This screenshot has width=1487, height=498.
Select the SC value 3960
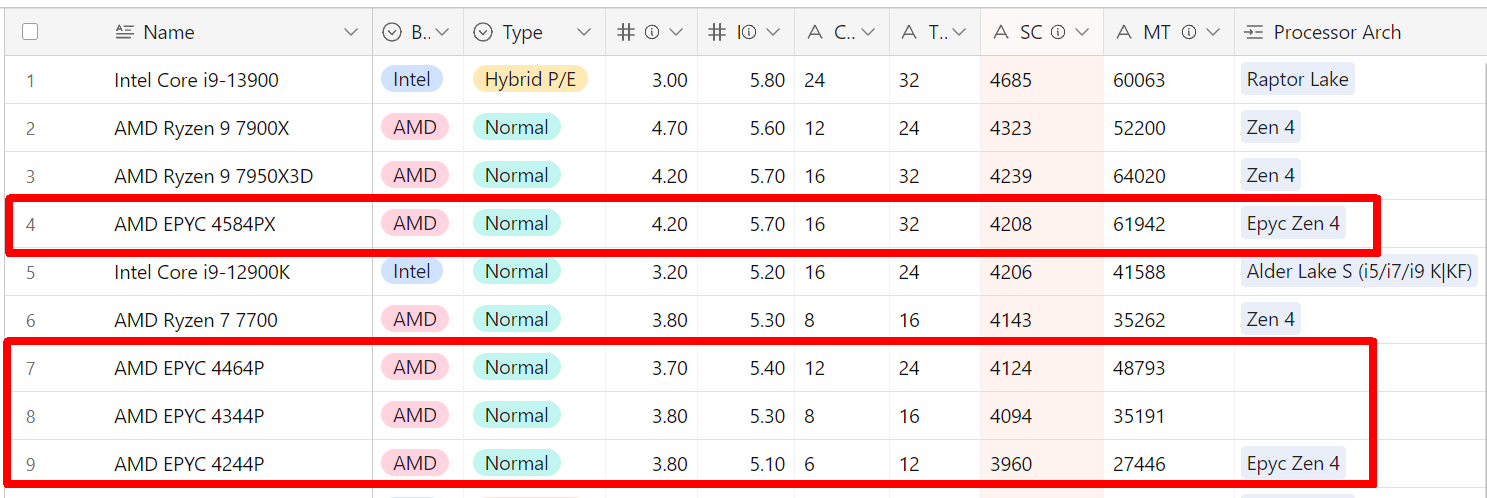point(1011,464)
